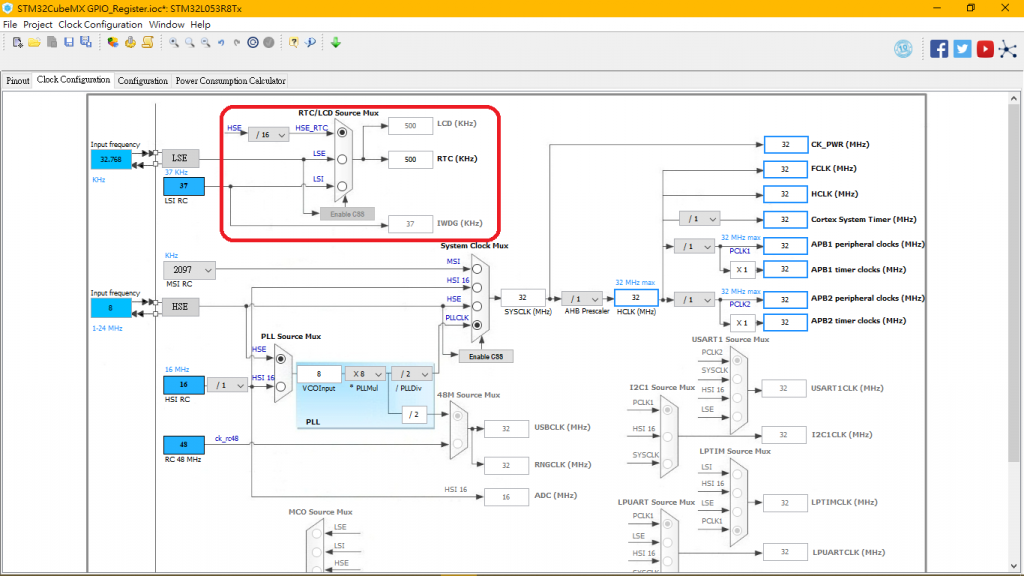Screen dimensions: 1024x576
Task: Click the vertical scrollbar down arrow
Action: pyautogui.click(x=1014, y=566)
